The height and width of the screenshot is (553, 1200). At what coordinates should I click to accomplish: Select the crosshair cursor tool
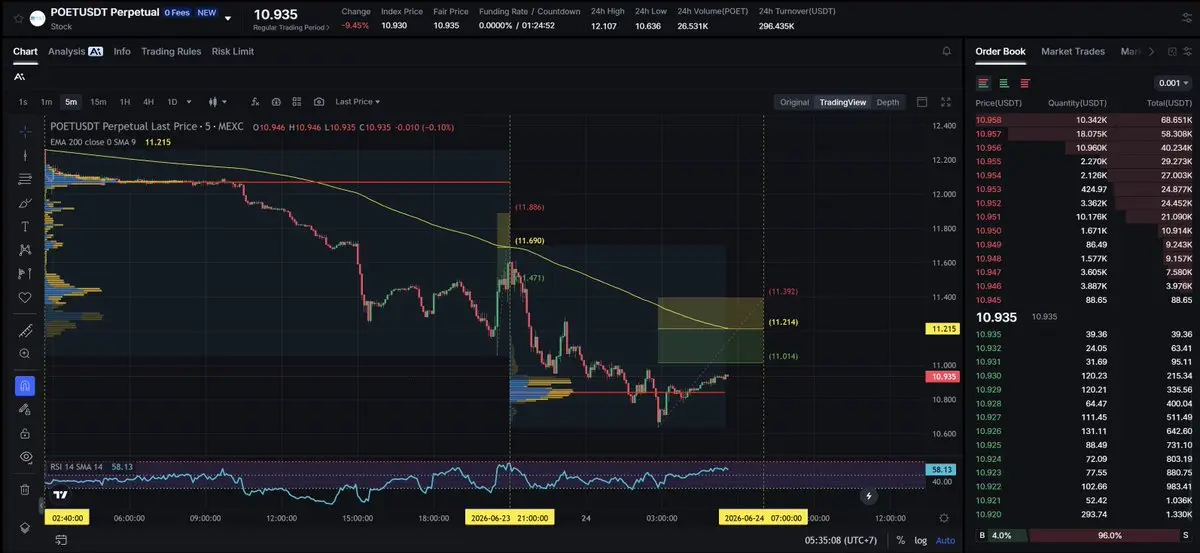tap(25, 130)
